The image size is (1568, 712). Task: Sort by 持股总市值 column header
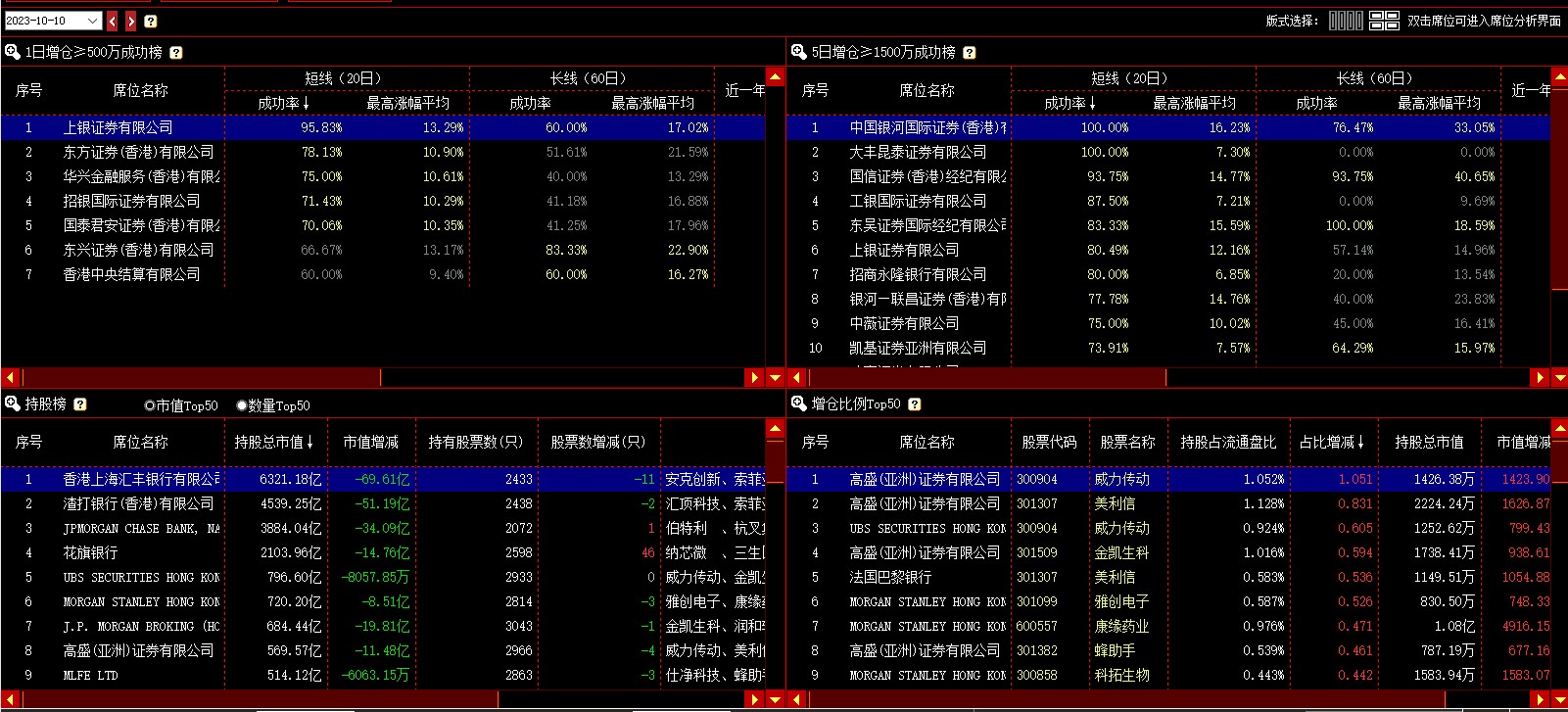273,443
